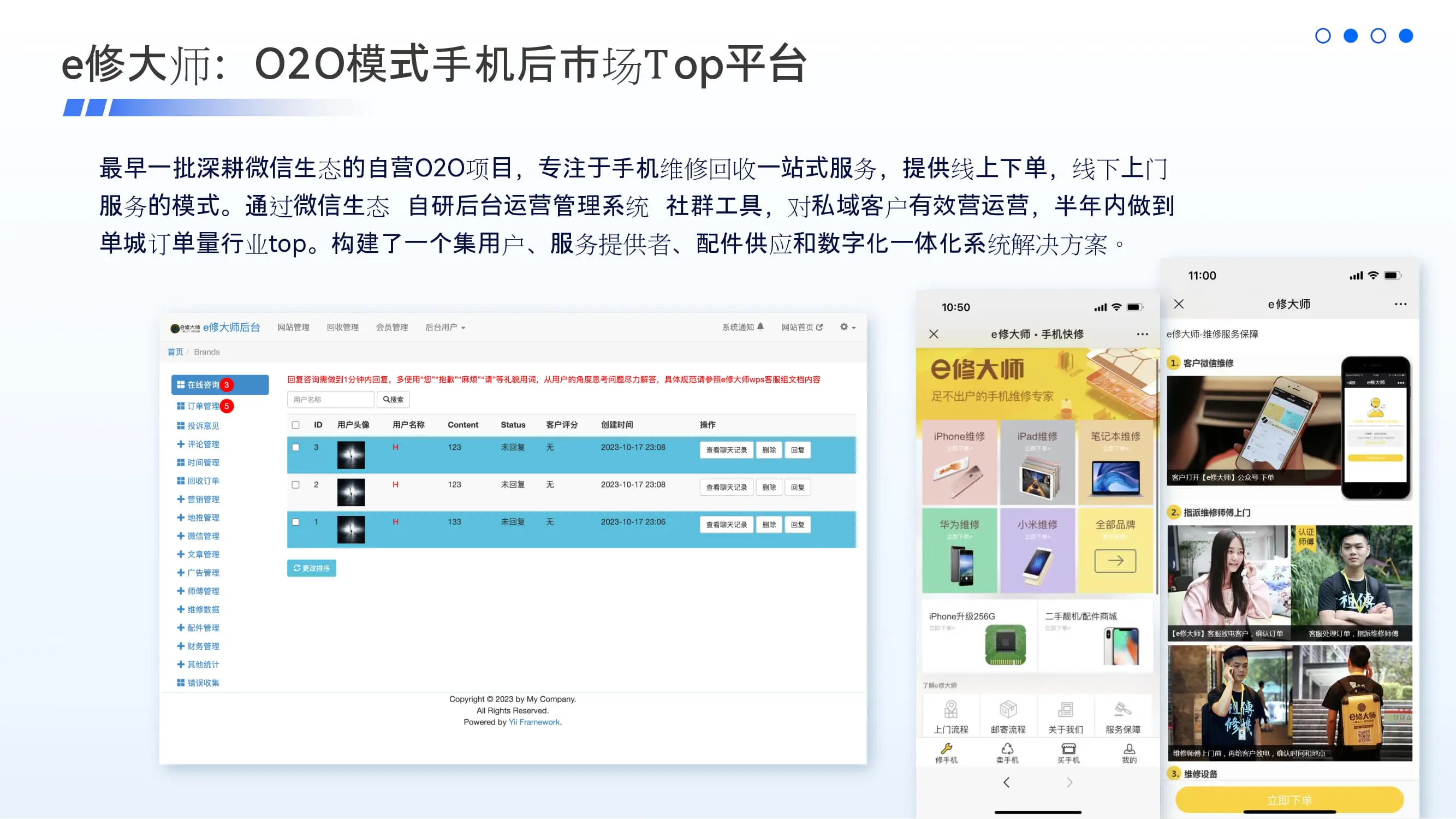Screen dimensions: 1456x819
Task: Toggle the select-all header checkbox
Action: click(295, 425)
